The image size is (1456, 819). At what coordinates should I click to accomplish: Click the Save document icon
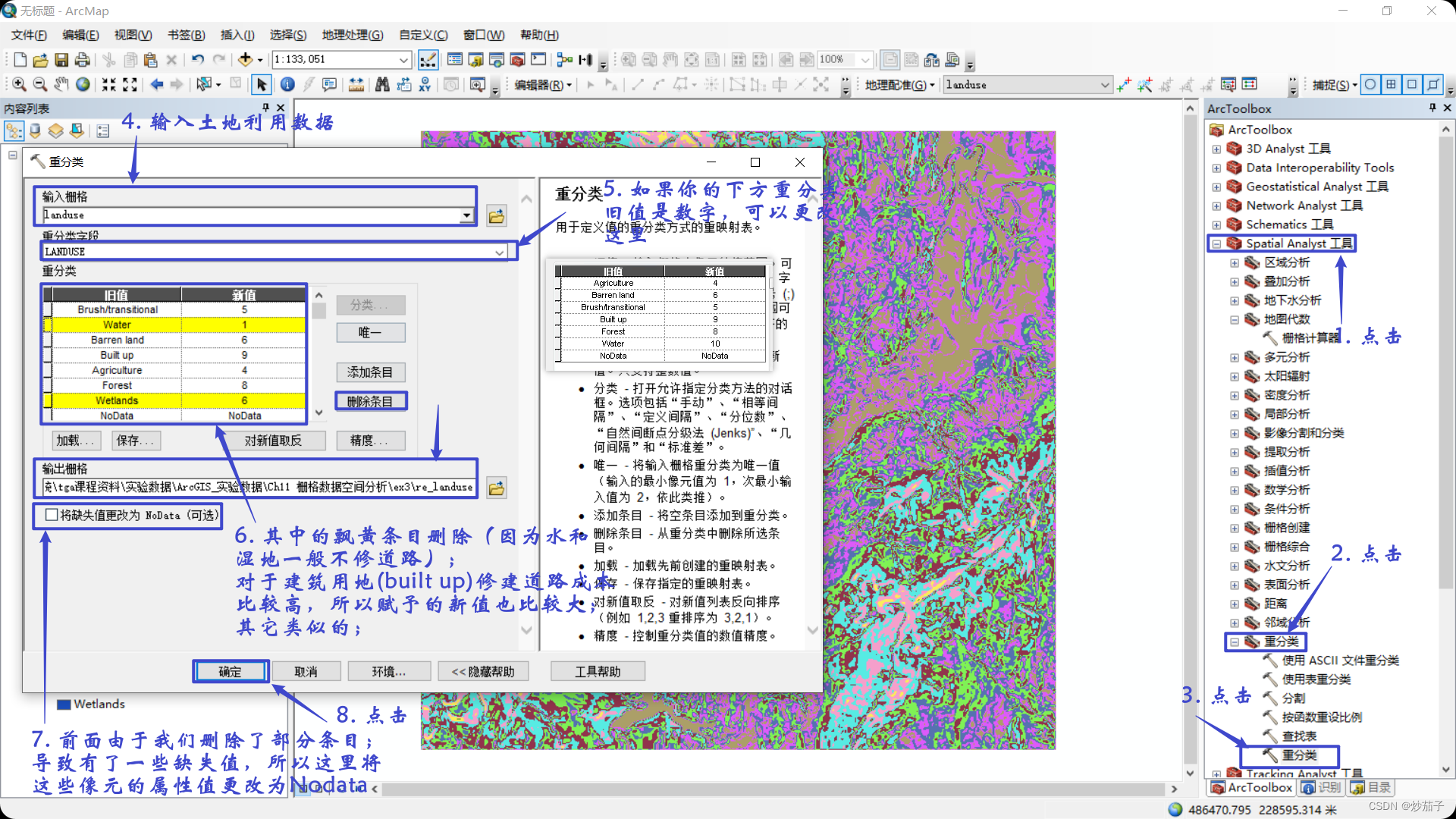coord(61,60)
